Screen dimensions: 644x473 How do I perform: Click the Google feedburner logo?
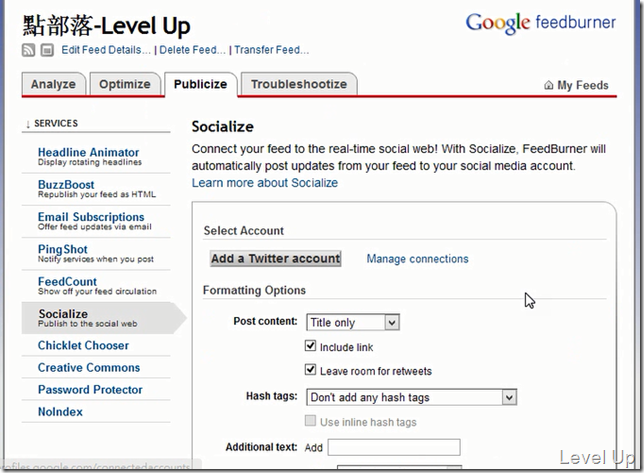click(x=540, y=23)
